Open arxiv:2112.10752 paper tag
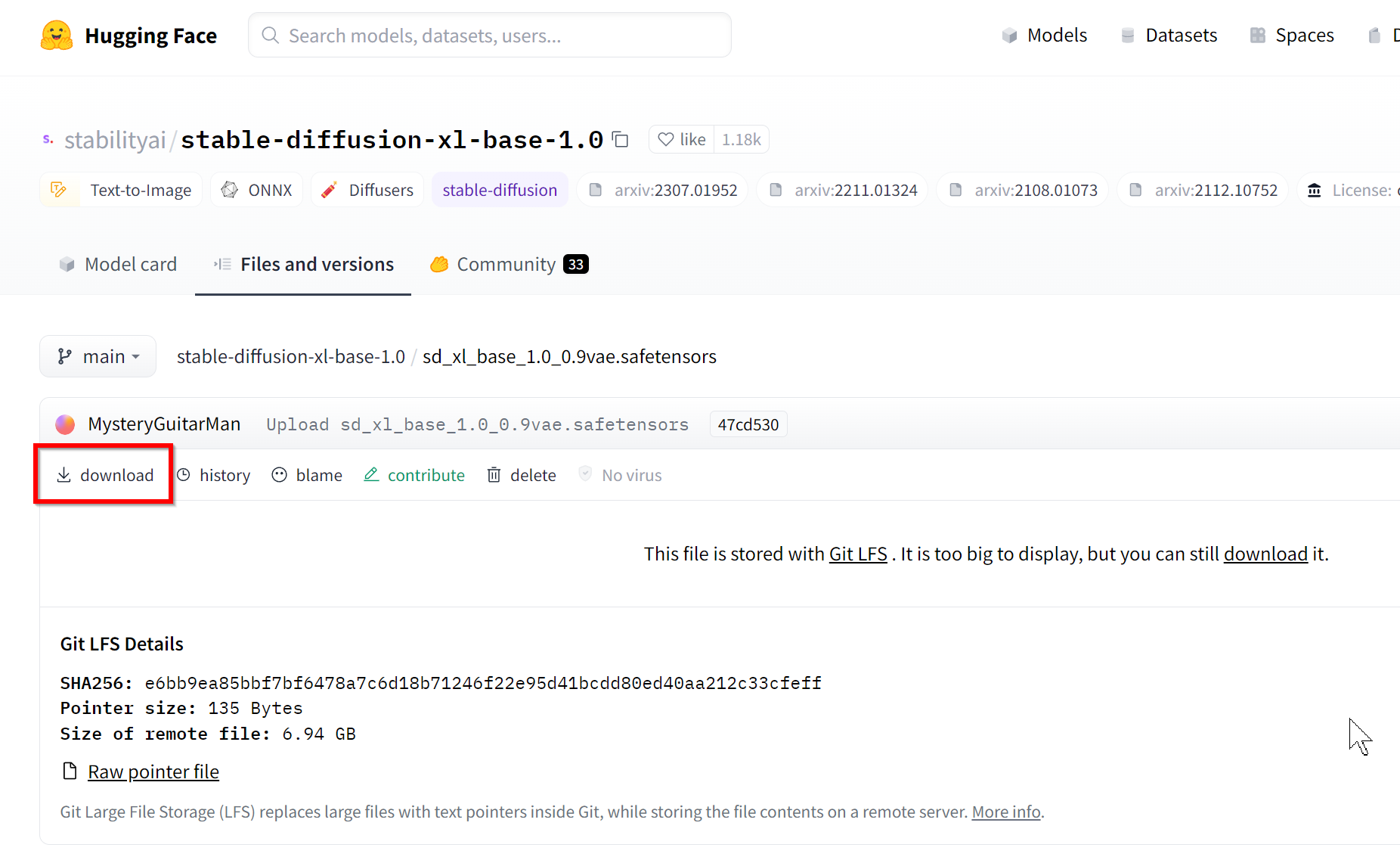 1203,190
